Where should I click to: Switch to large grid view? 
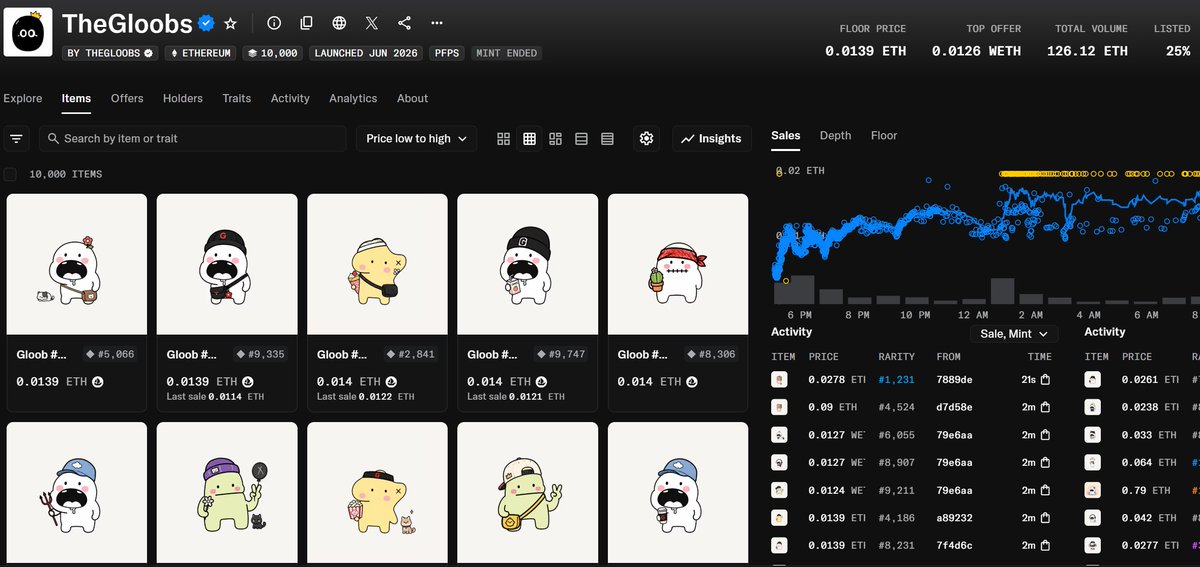point(504,139)
